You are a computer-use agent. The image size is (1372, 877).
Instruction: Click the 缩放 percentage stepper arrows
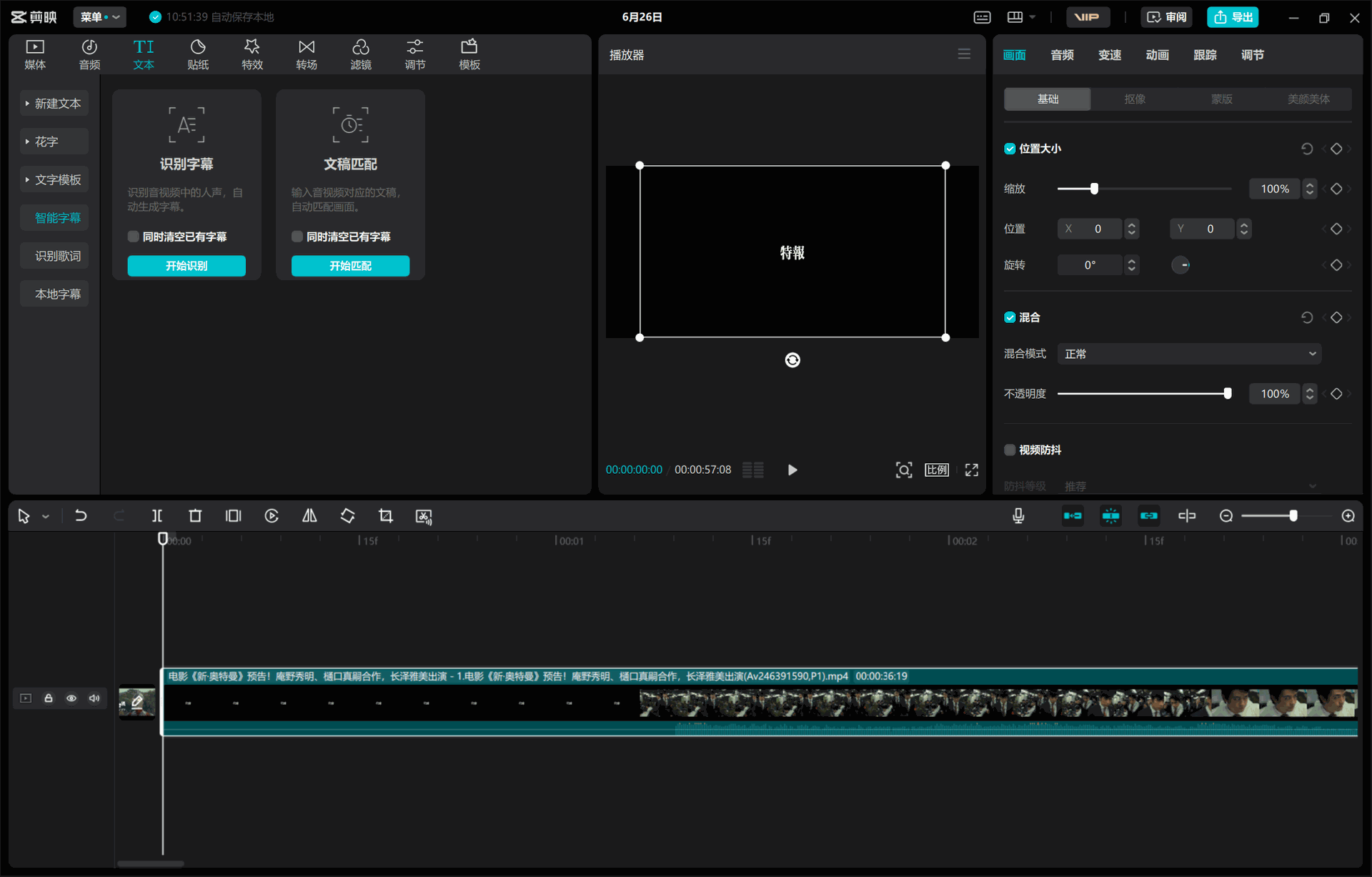[1310, 189]
